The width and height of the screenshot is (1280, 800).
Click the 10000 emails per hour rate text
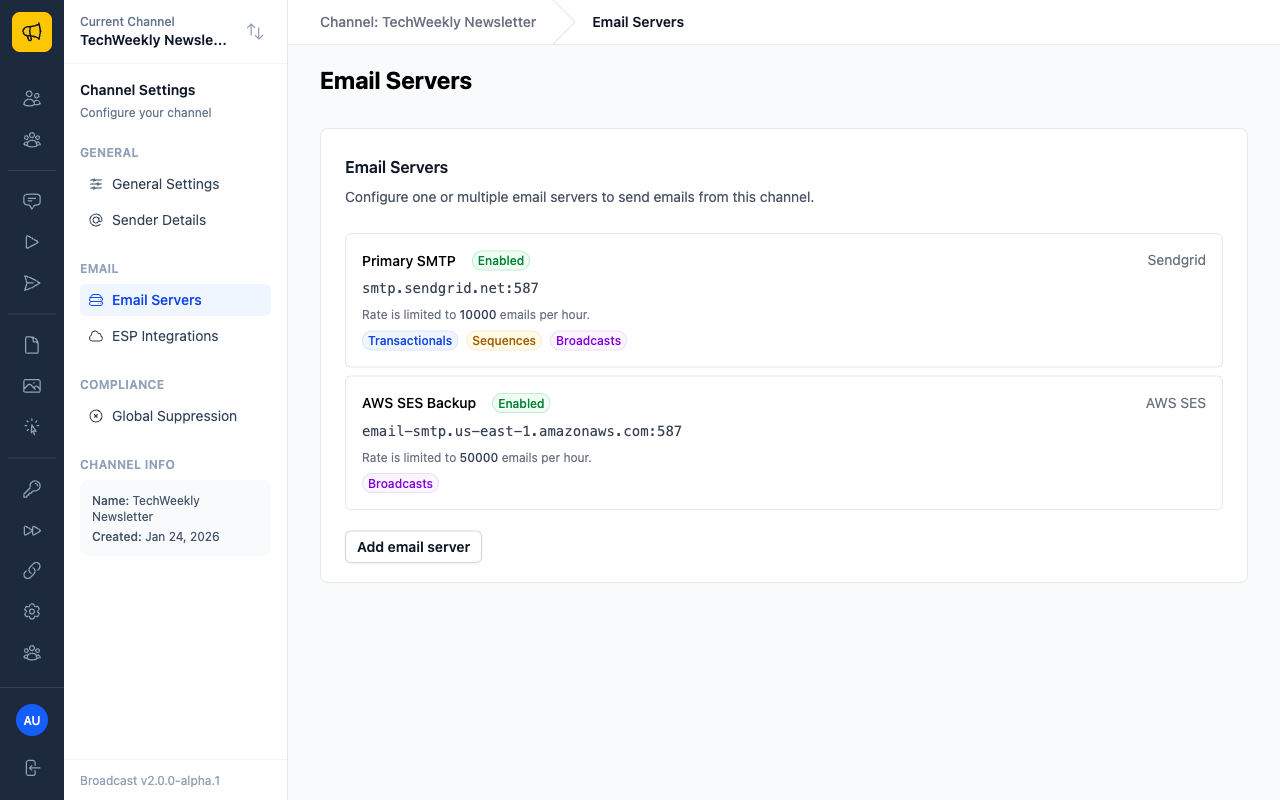click(476, 314)
